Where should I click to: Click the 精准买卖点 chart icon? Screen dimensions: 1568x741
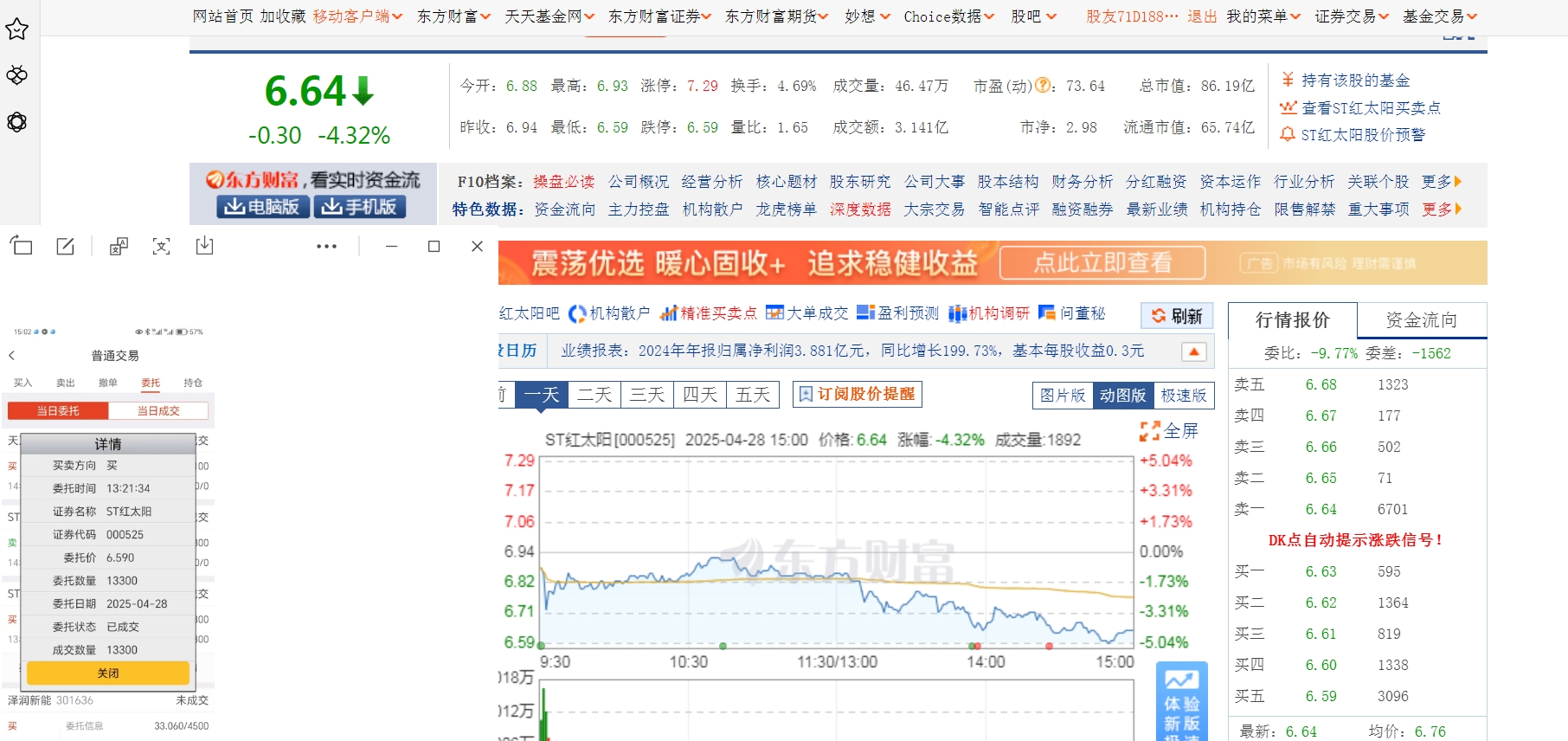tap(668, 313)
